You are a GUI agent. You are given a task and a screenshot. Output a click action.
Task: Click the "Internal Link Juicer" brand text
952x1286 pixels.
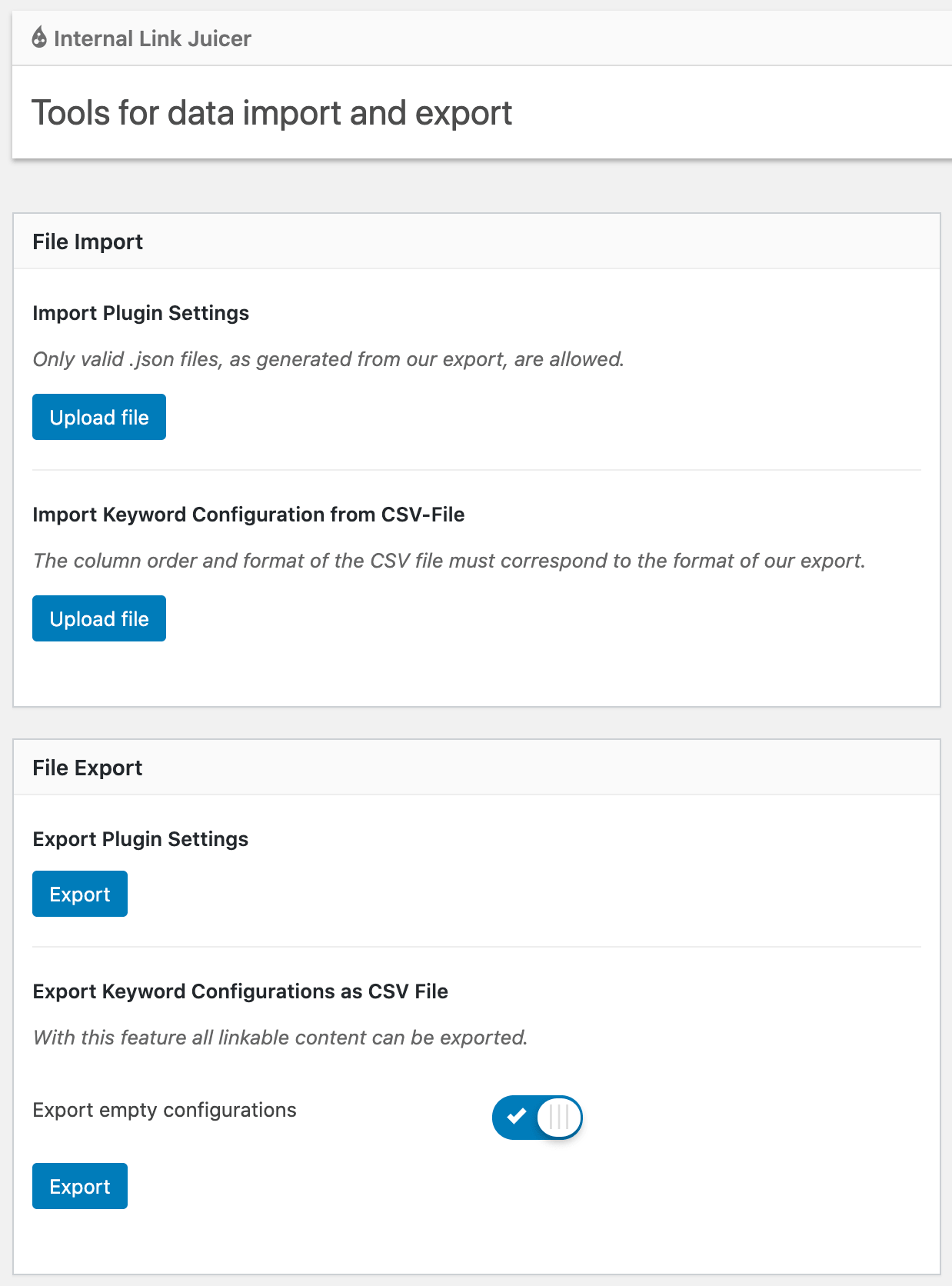coord(152,38)
